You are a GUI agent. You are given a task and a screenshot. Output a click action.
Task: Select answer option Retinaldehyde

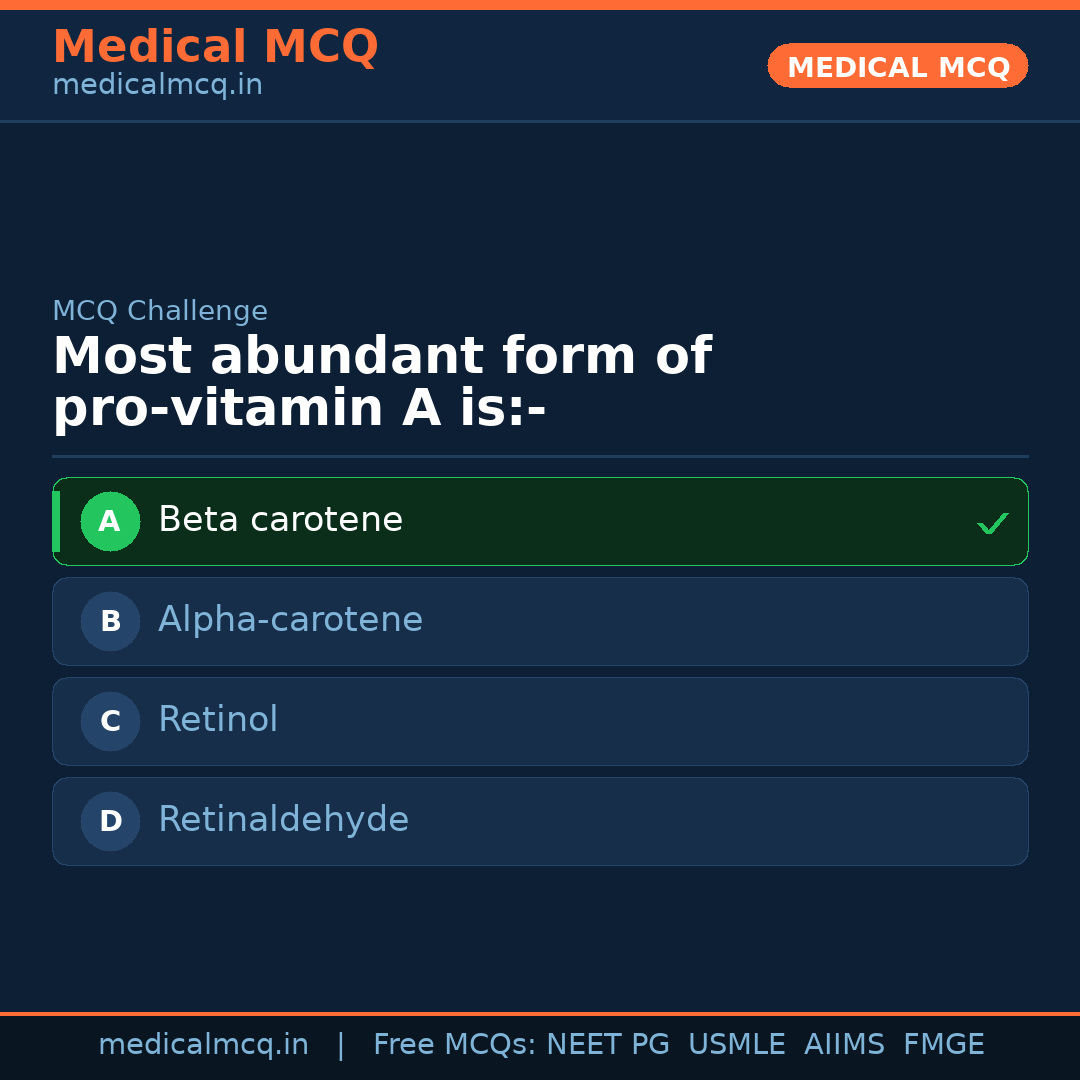tap(540, 821)
